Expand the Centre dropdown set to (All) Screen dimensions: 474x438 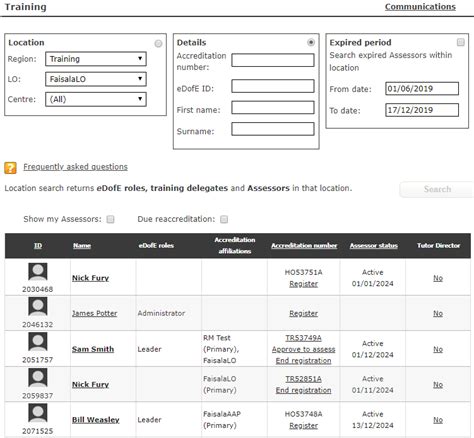[x=96, y=99]
